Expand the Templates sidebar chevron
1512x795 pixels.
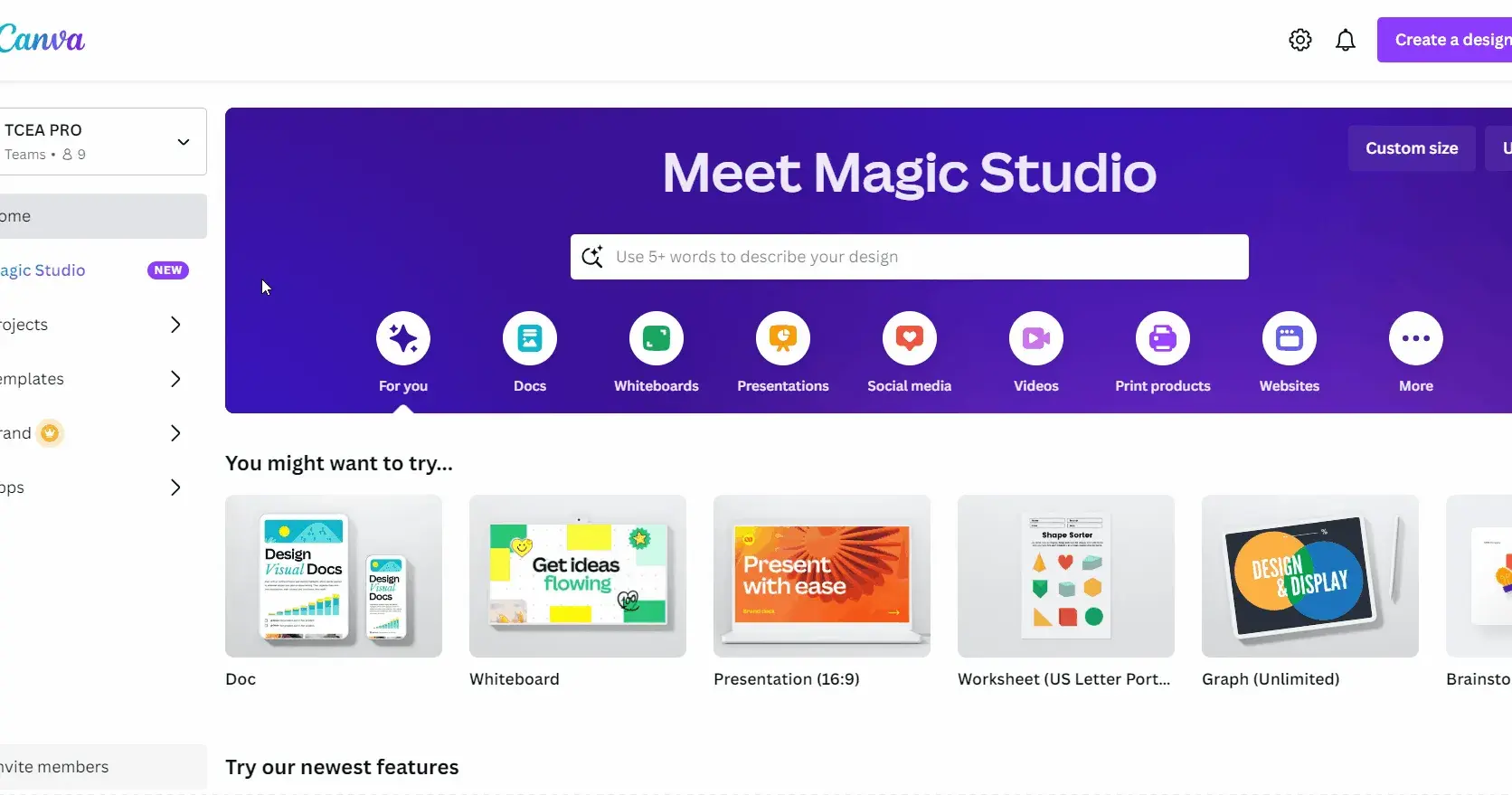[176, 379]
